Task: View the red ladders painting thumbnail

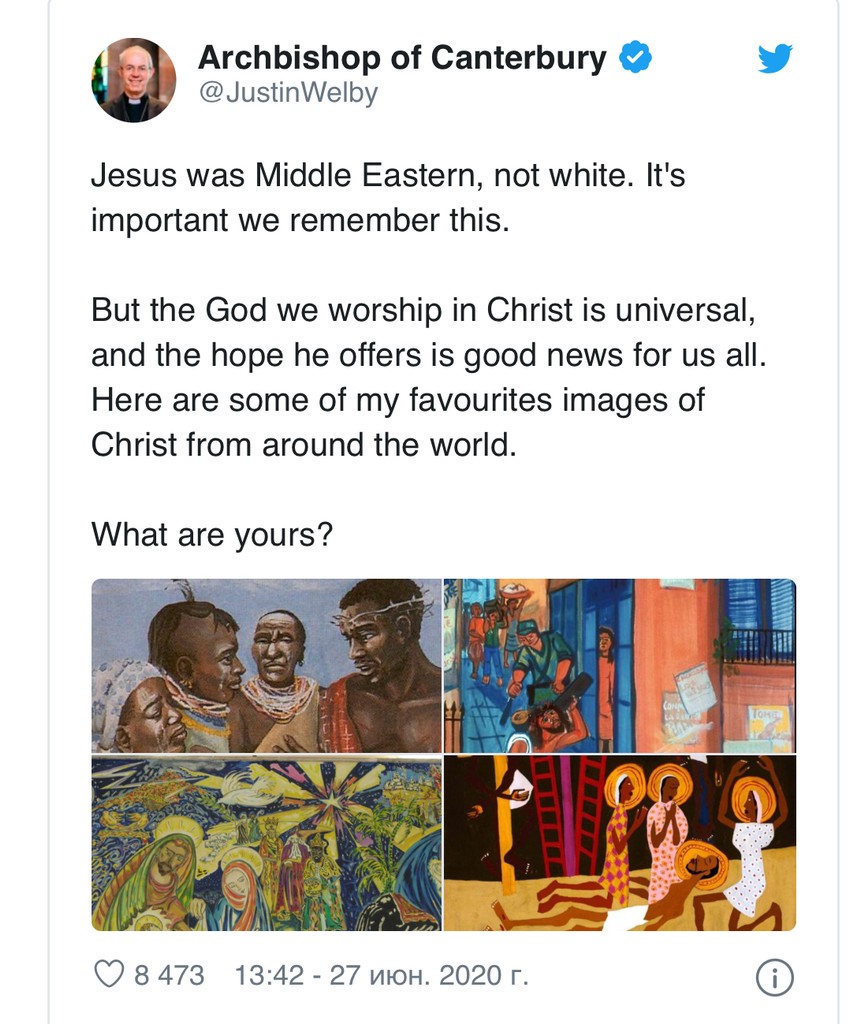Action: [x=620, y=843]
